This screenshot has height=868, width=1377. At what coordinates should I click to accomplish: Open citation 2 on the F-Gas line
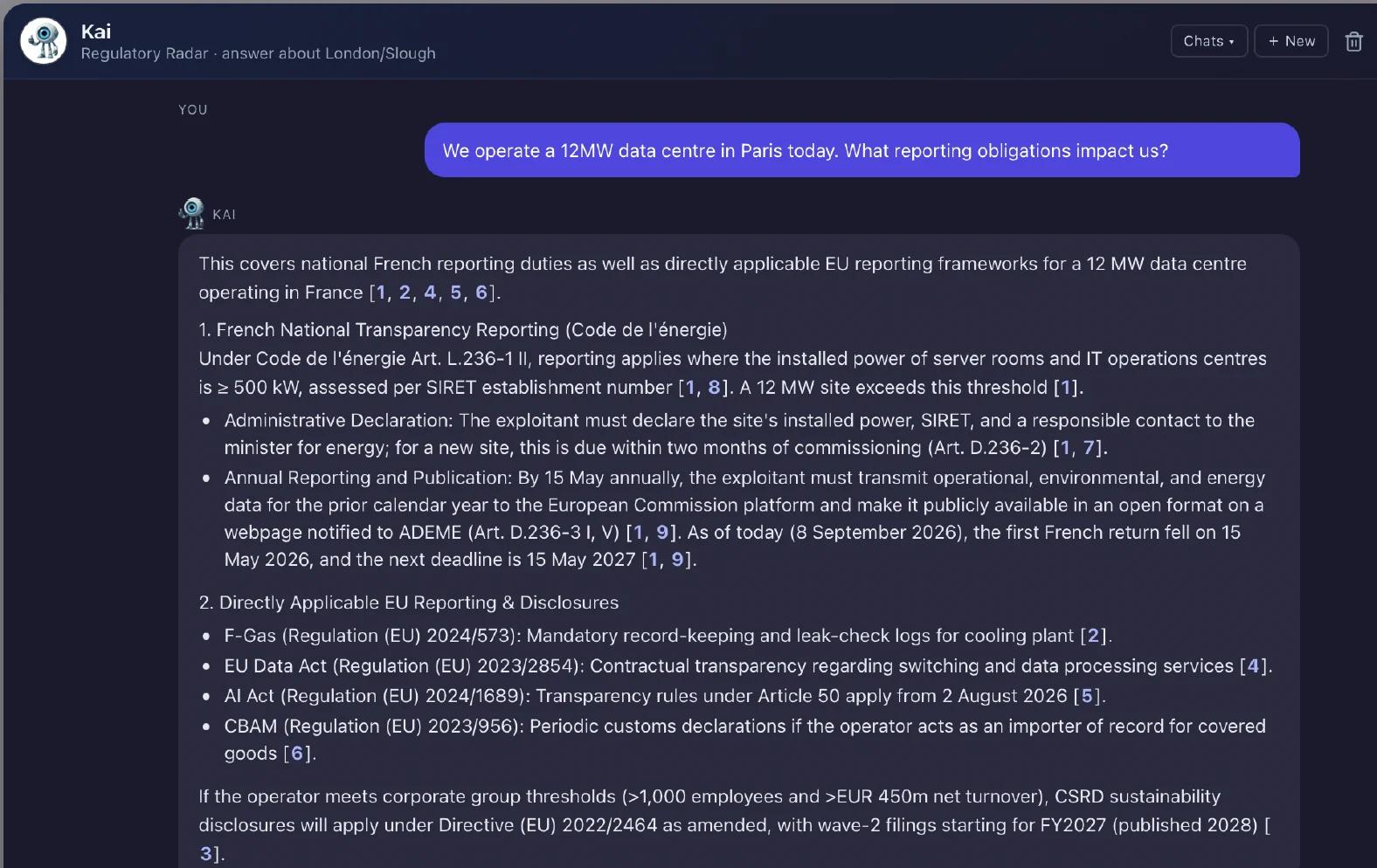[x=1093, y=636]
